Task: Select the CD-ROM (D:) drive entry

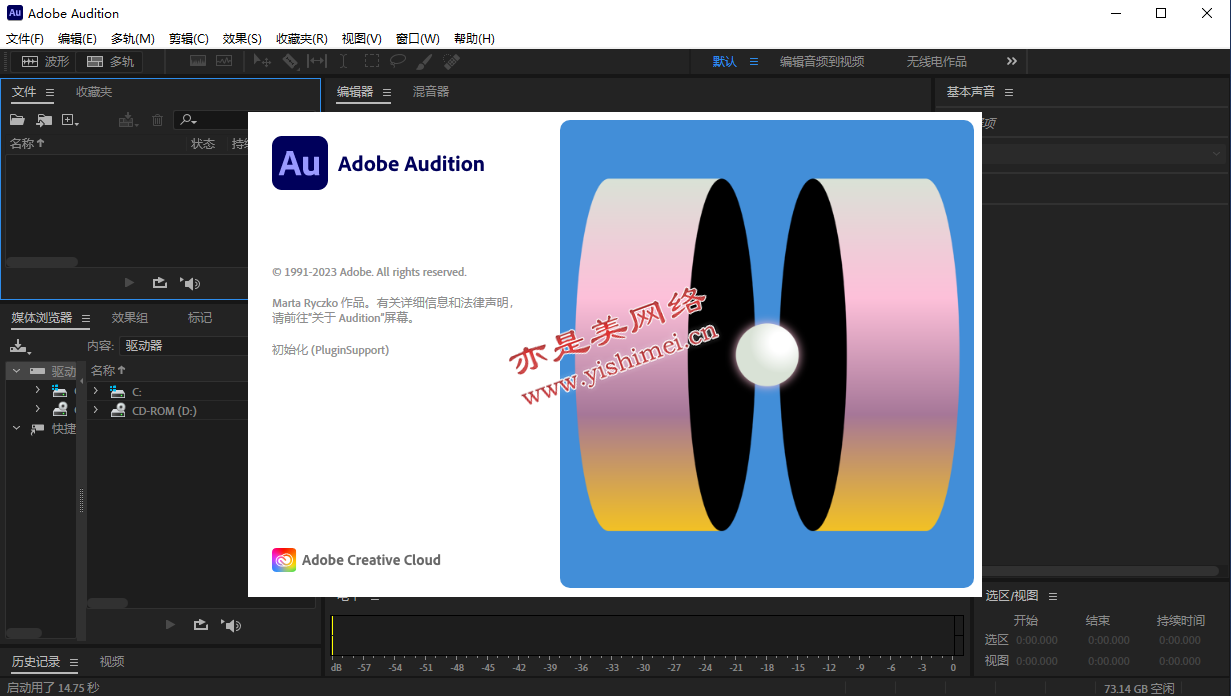Action: pos(164,411)
